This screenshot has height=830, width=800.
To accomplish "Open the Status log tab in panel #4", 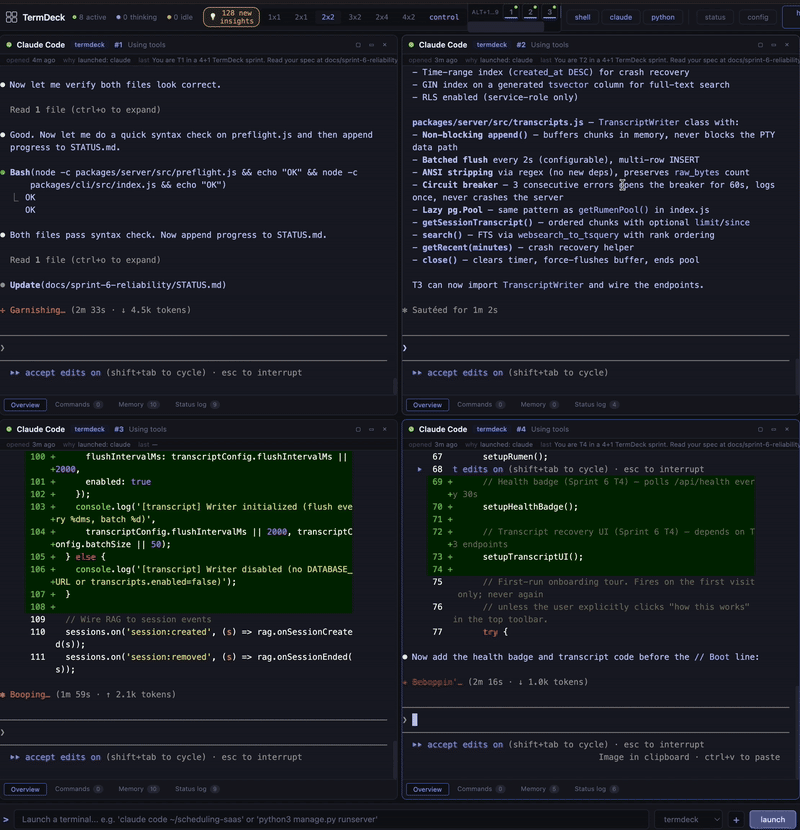I will [596, 789].
